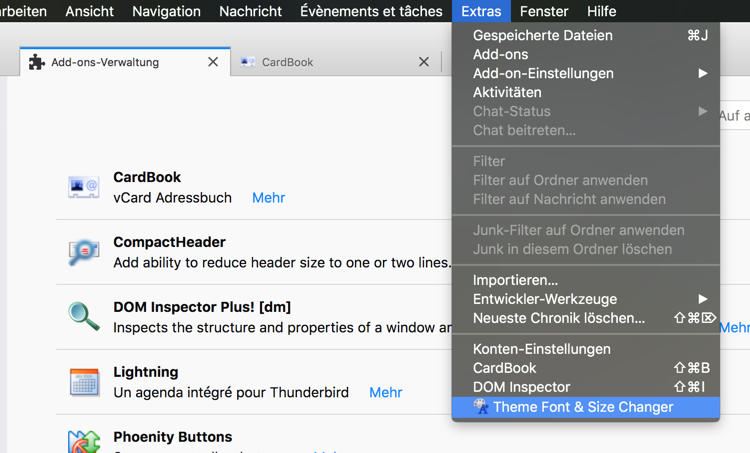Open the Fenster menu
750x453 pixels.
pos(544,11)
